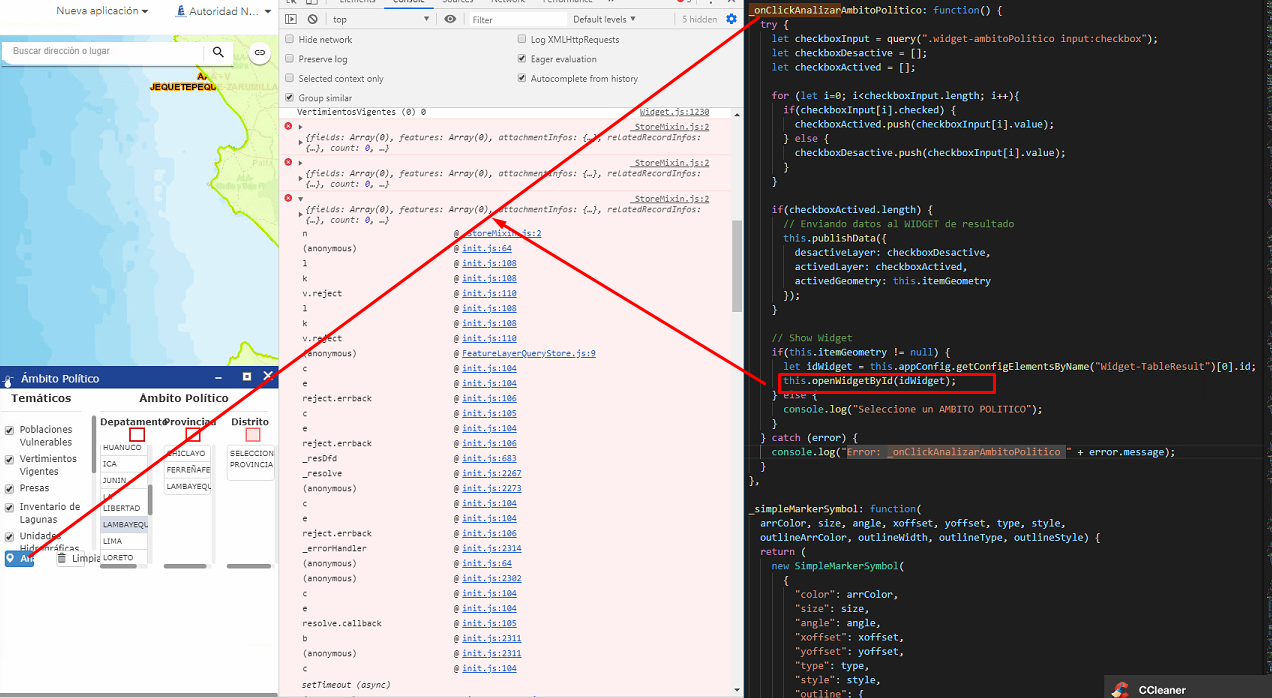
Task: Open init.js:2302 stack trace link
Action: point(492,578)
